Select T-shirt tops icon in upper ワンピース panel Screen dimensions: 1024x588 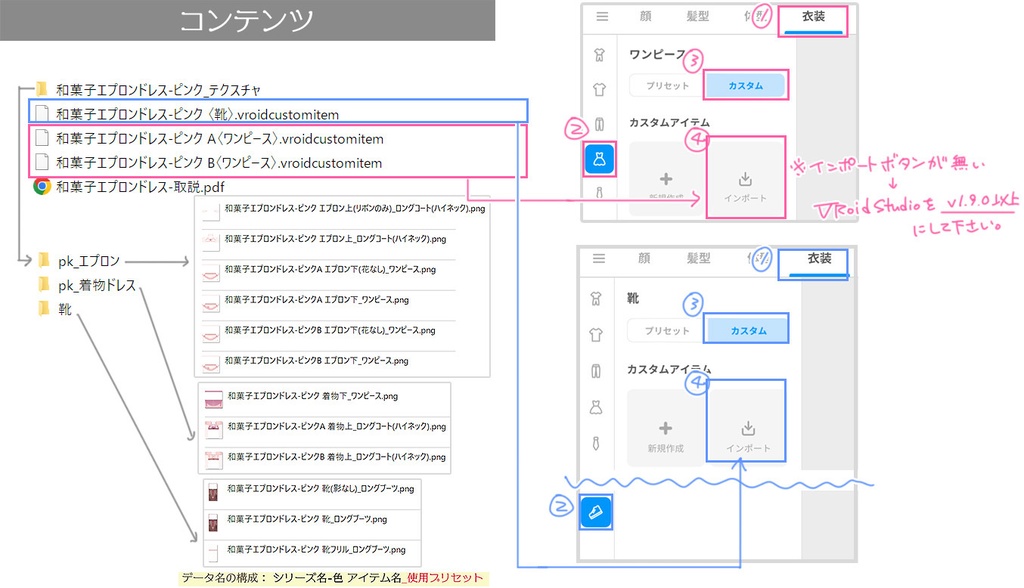click(600, 90)
